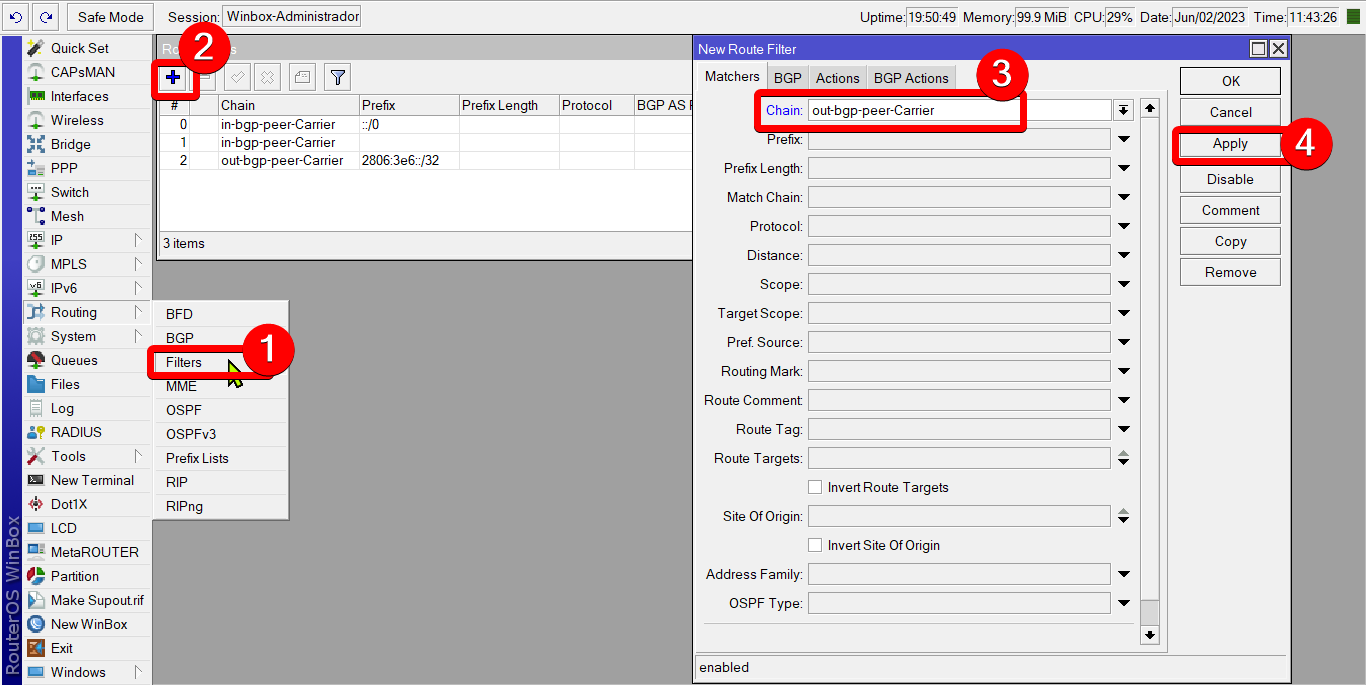Screen dimensions: 1366x685
Task: Click the redo arrow icon
Action: [x=45, y=17]
